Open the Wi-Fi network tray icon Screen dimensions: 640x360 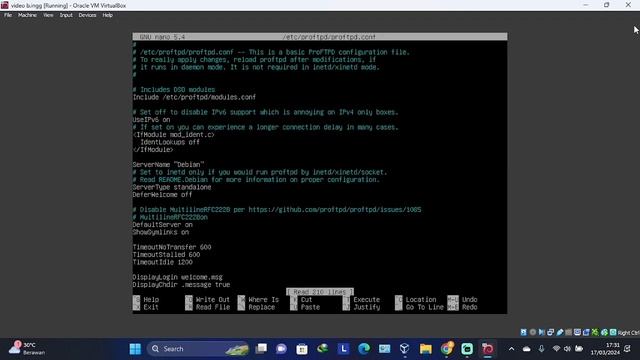click(556, 349)
